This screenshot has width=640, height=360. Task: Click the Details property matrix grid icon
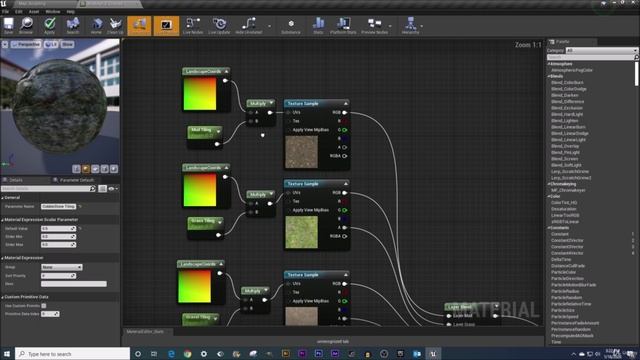pos(102,189)
